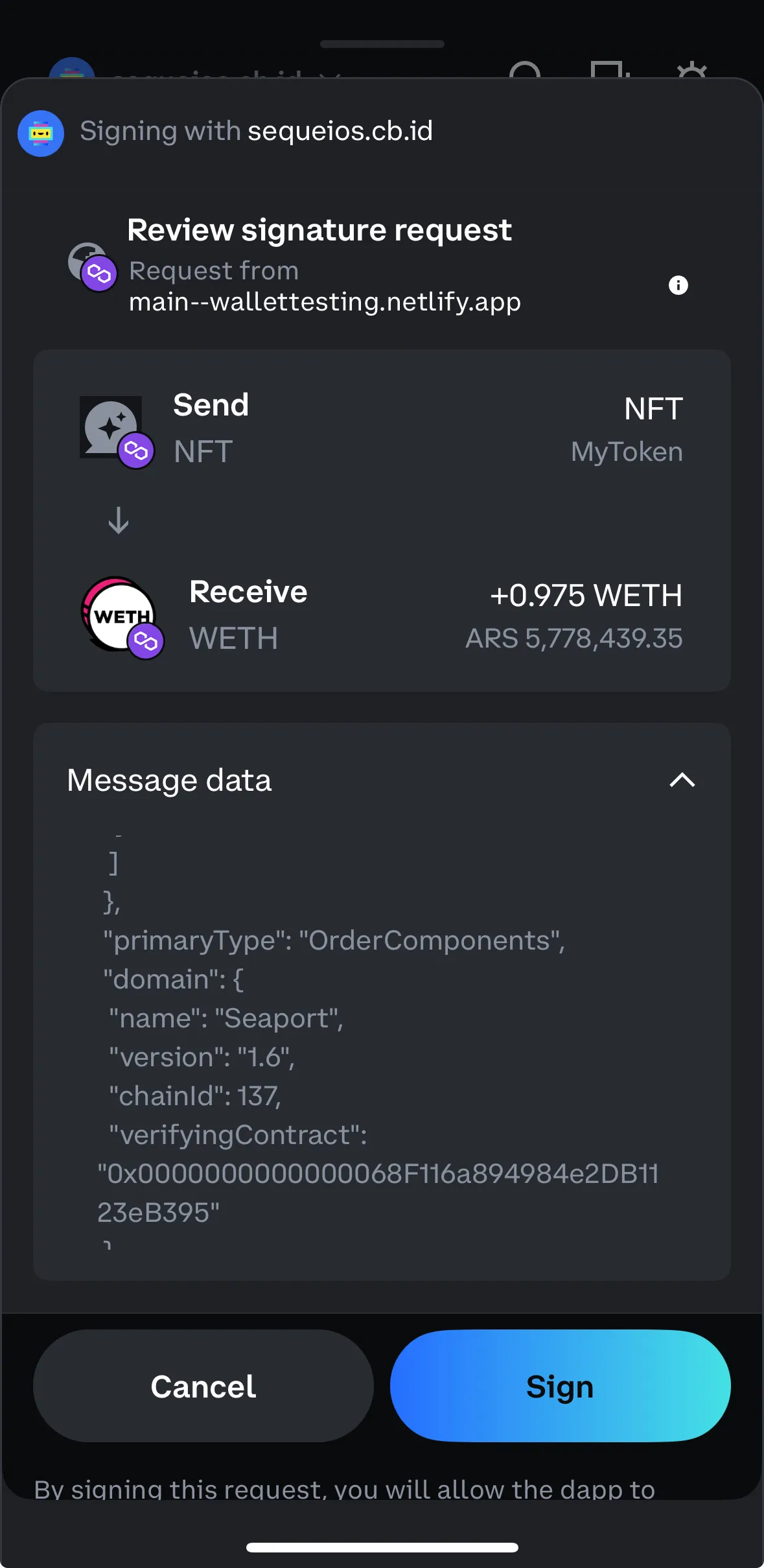Open search in the background browser toolbar

pos(526,73)
